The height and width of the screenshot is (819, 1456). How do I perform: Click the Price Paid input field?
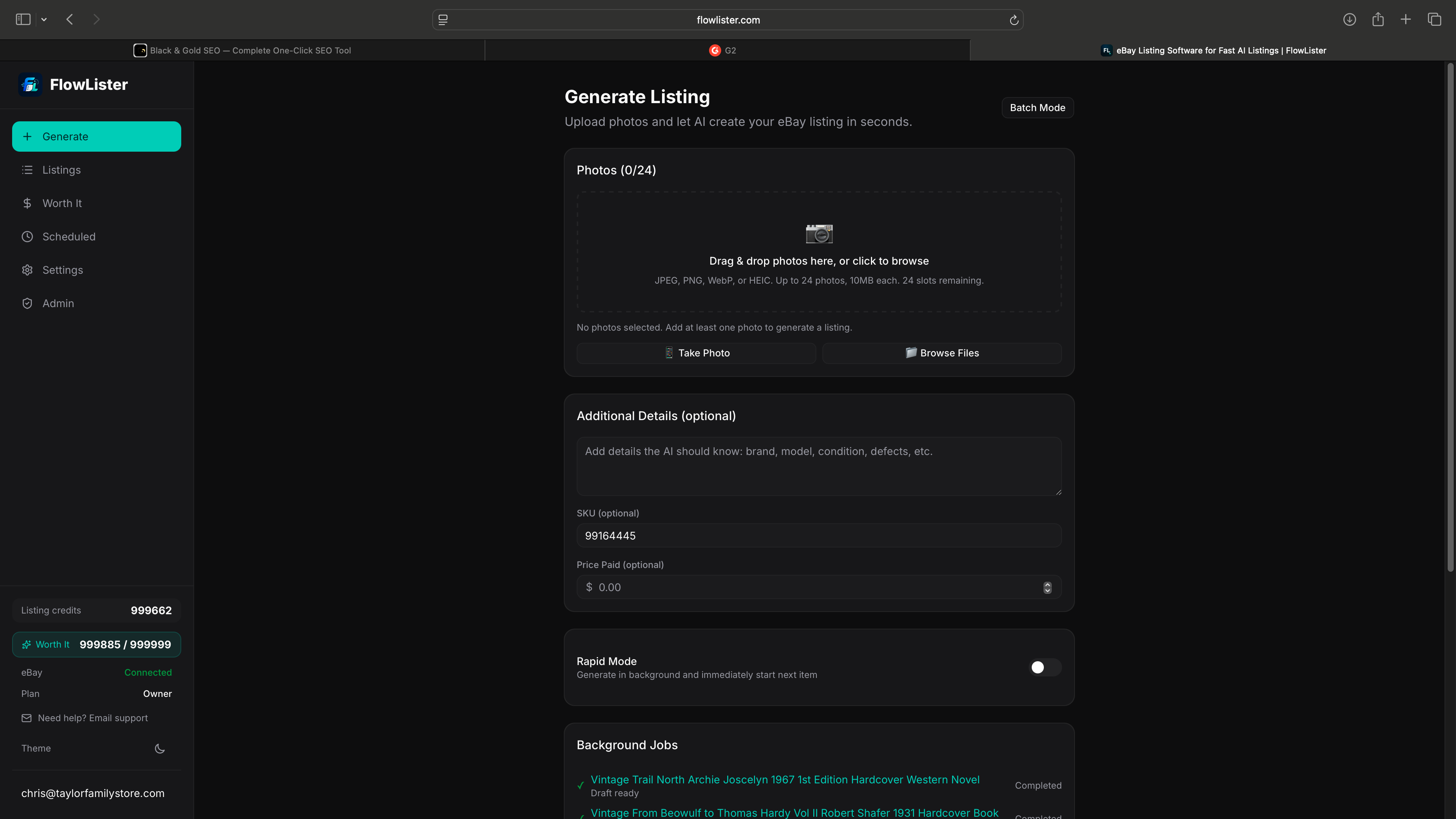[819, 587]
